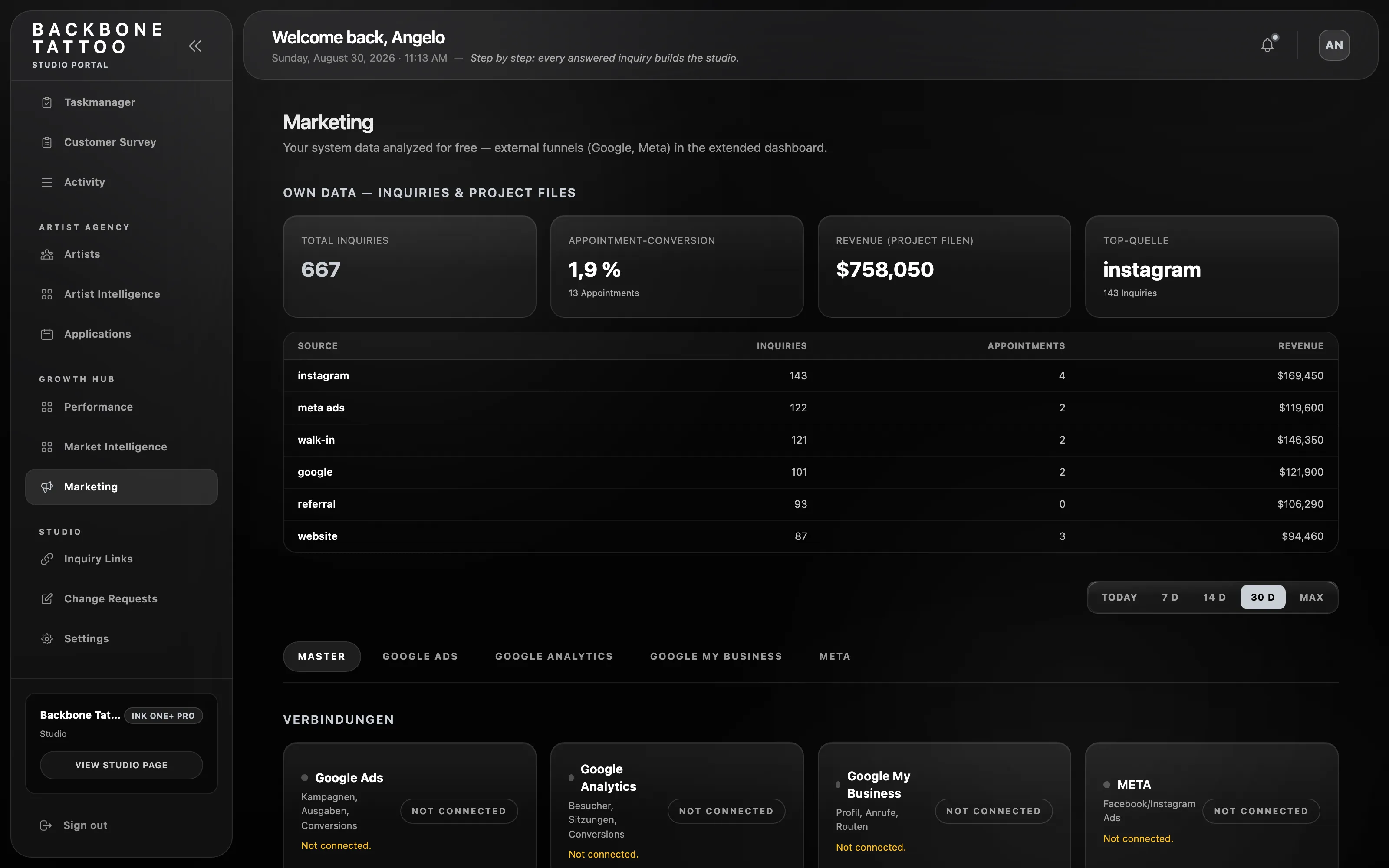The image size is (1389, 868).
Task: Click the Applications calendar icon
Action: (x=47, y=334)
